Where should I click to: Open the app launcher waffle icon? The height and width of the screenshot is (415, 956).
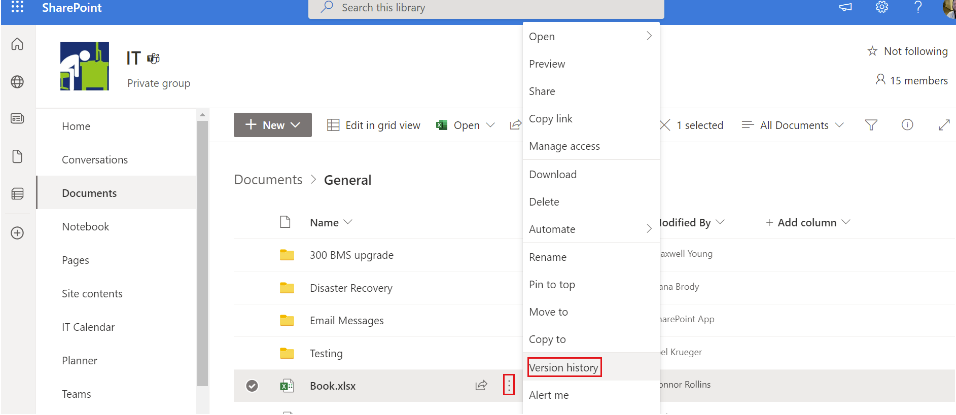click(17, 8)
